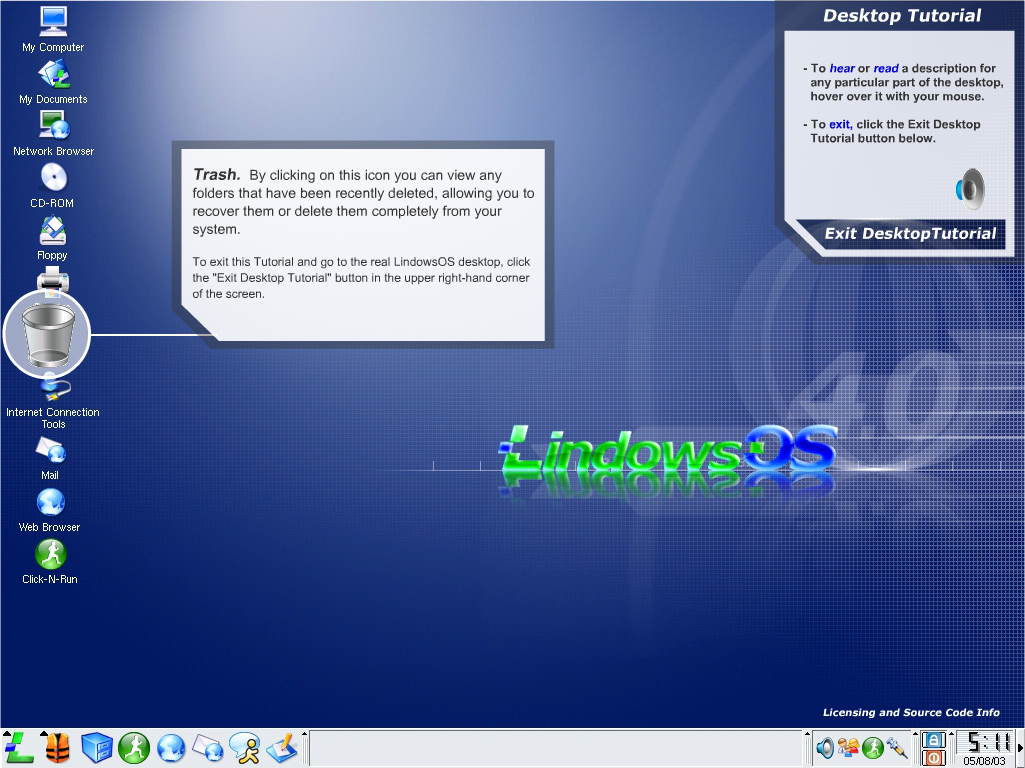Open Licensing and Source Code Info
This screenshot has height=768, width=1025.
[911, 712]
